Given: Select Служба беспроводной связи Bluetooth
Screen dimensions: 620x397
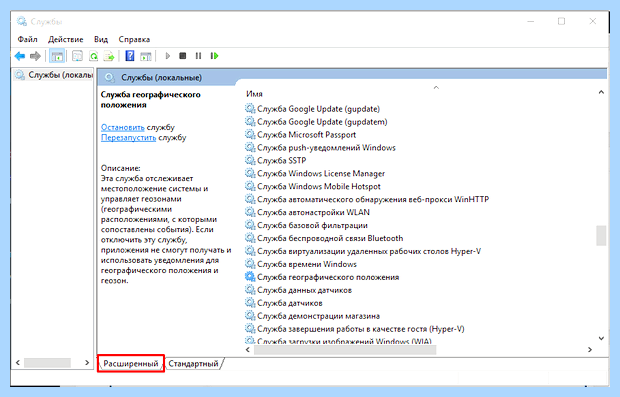Looking at the screenshot, I should (324, 238).
